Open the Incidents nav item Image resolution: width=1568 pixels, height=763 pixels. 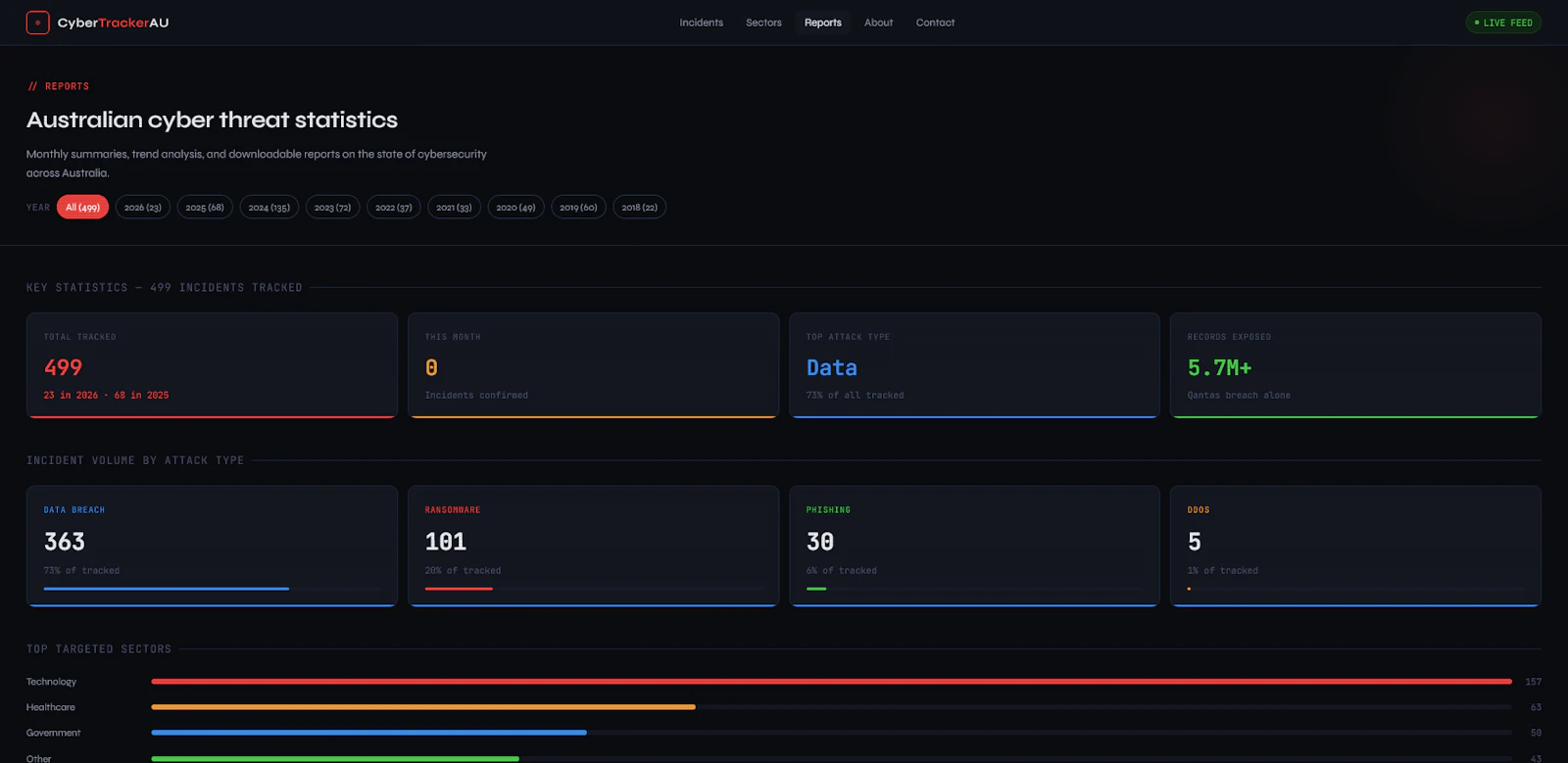pyautogui.click(x=702, y=23)
